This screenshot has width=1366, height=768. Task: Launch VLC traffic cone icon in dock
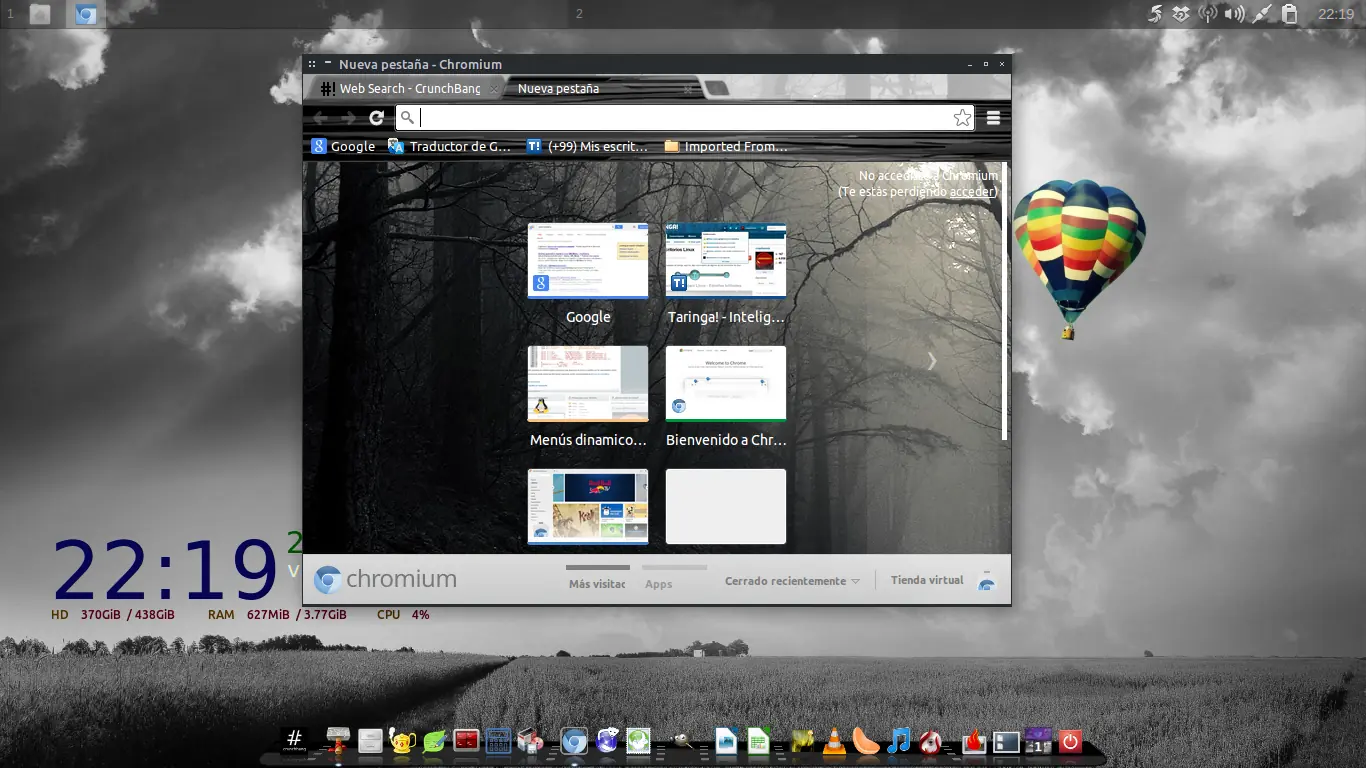tap(833, 741)
